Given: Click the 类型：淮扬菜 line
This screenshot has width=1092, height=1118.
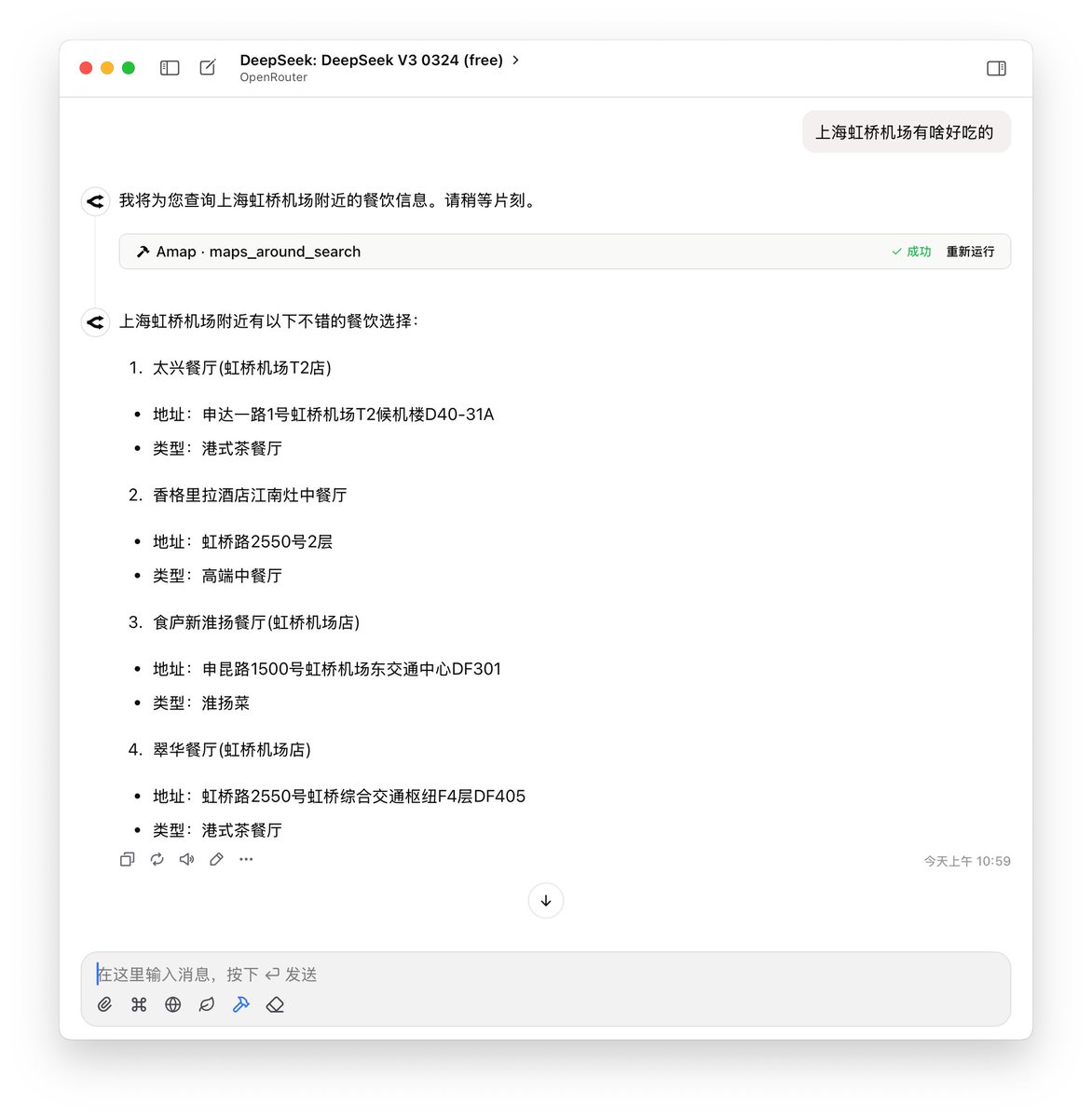Looking at the screenshot, I should click(201, 703).
